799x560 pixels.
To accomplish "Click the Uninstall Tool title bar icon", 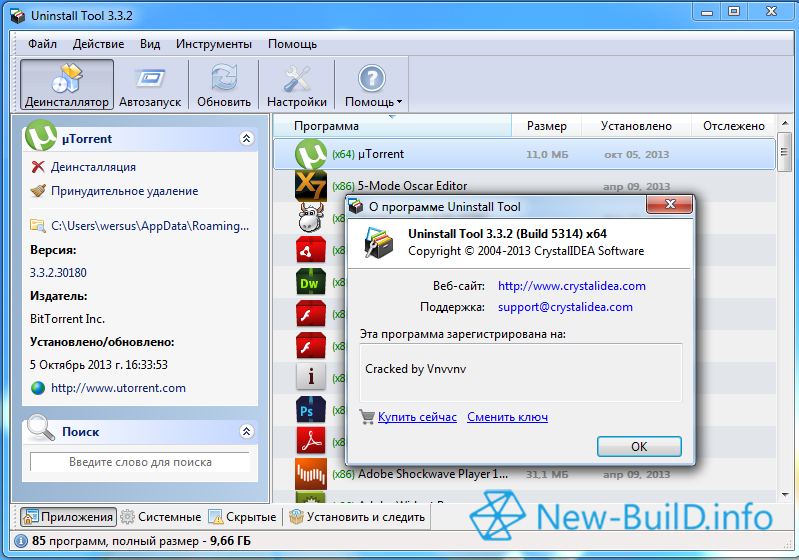I will tap(17, 16).
